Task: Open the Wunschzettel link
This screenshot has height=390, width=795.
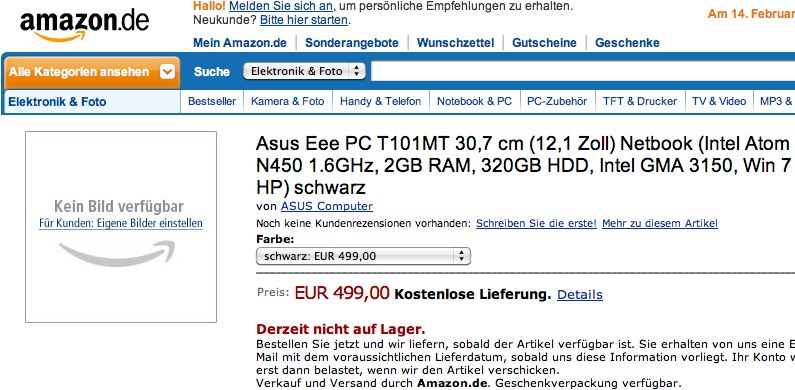Action: click(455, 43)
